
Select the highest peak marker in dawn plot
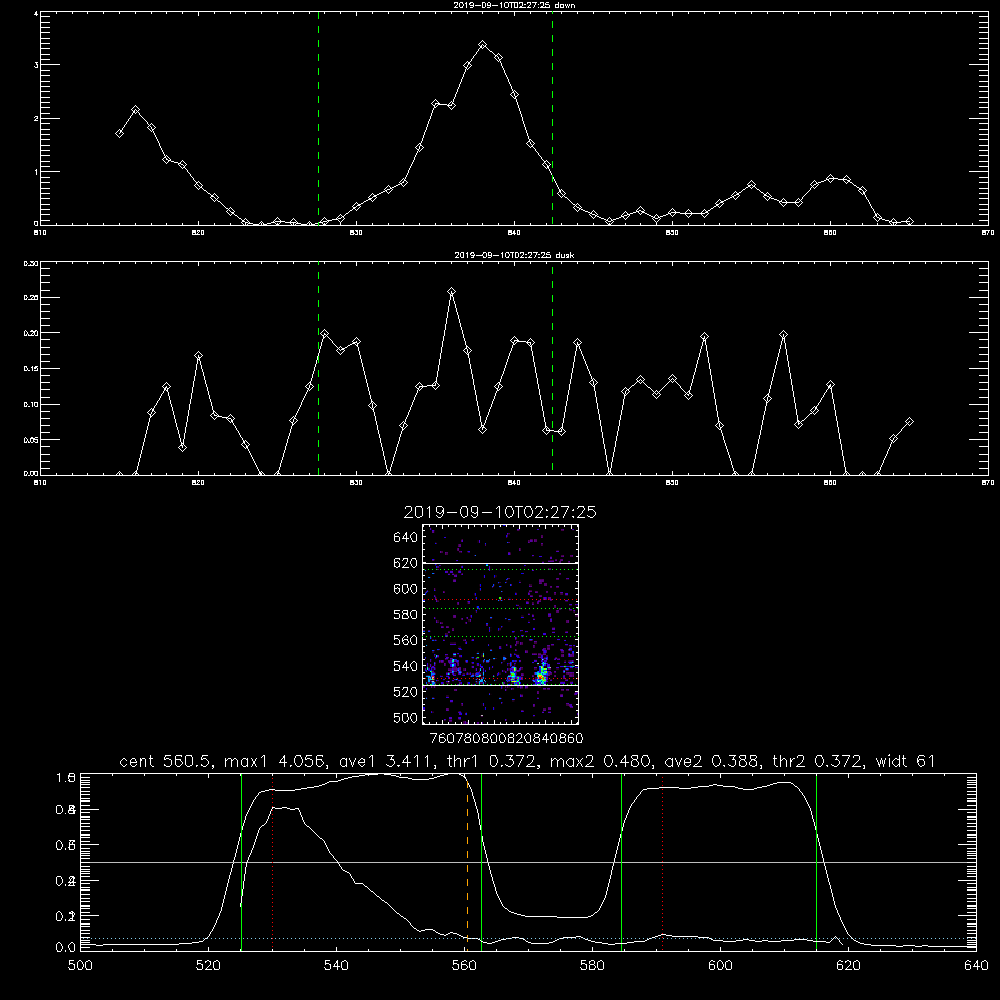[x=483, y=45]
